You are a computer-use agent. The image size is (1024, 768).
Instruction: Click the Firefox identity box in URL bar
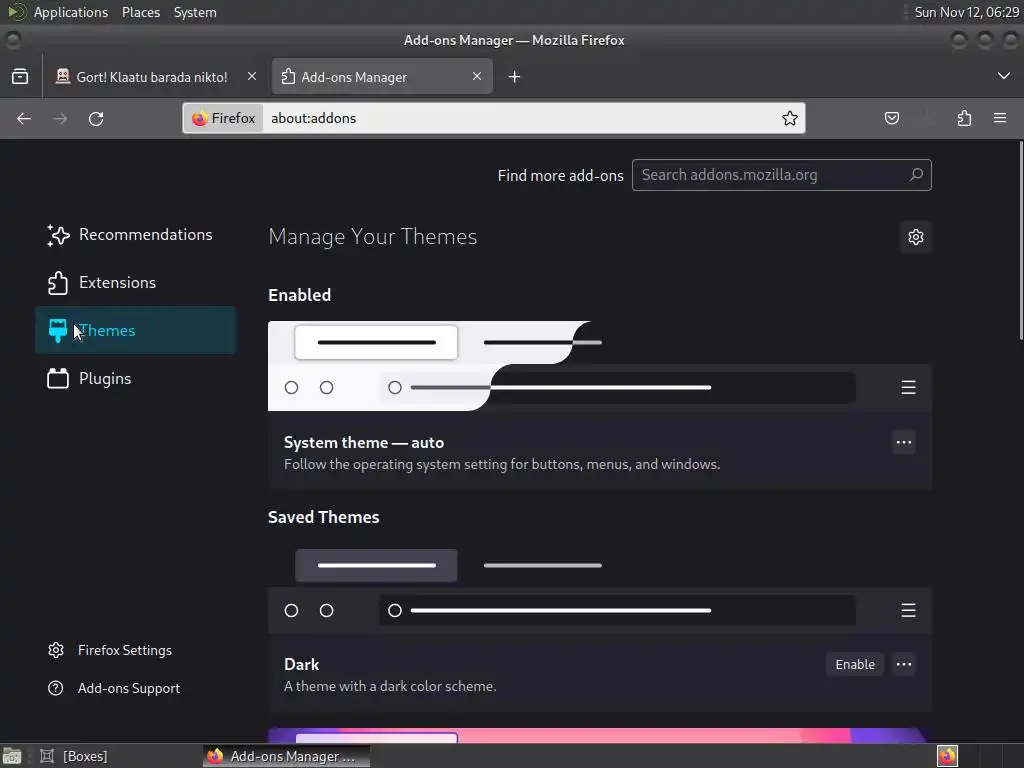(223, 118)
